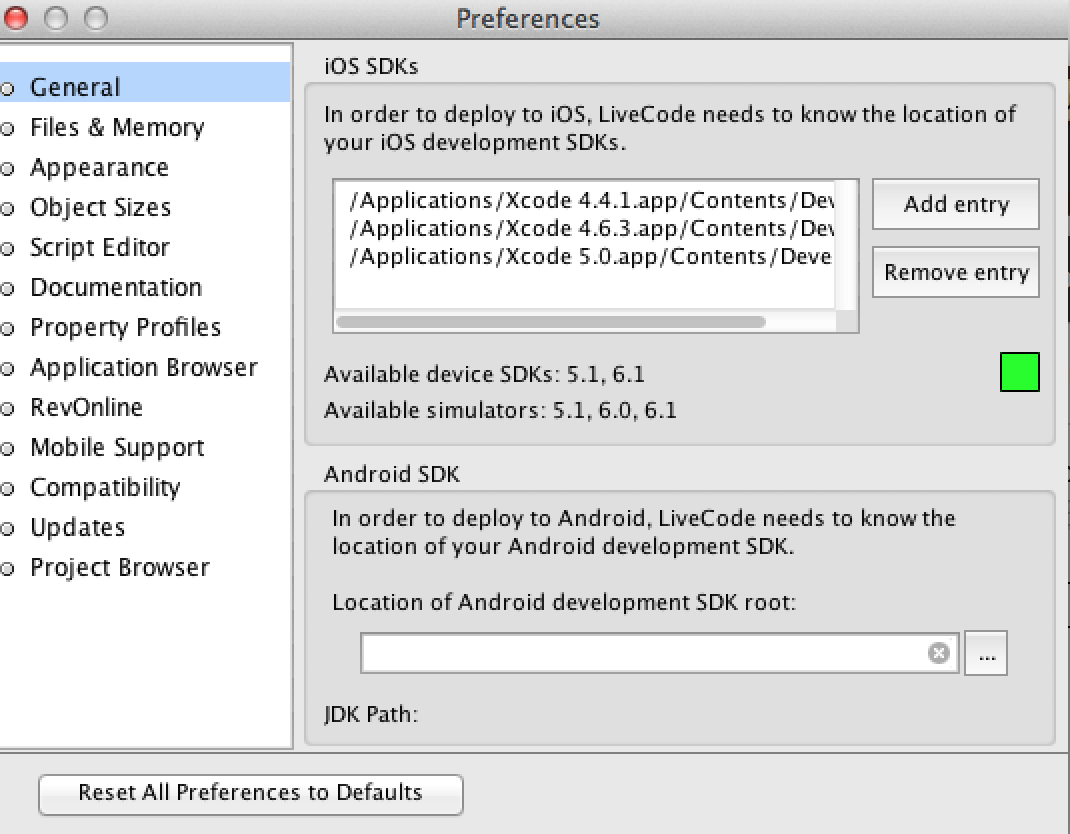Open RevOnline preferences

pos(86,407)
